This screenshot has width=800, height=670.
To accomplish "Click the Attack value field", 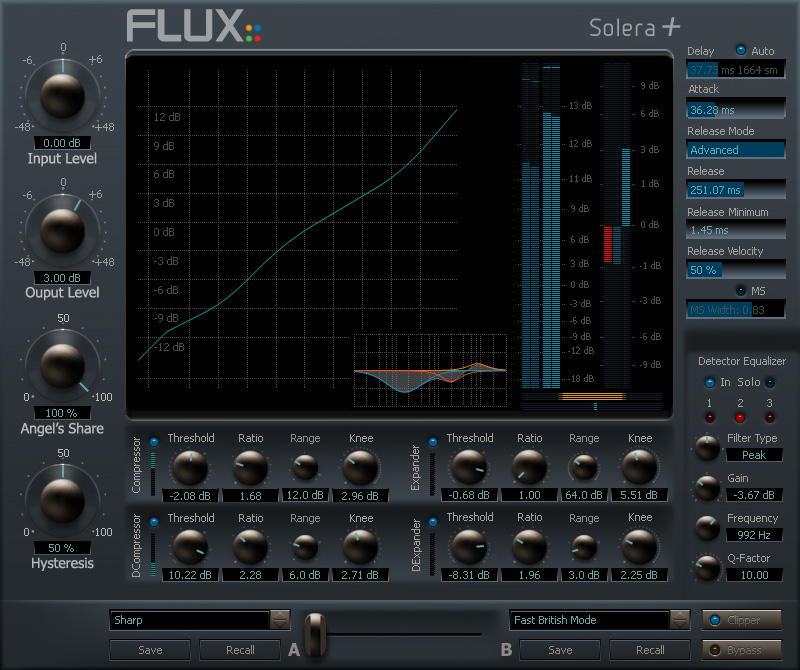I will click(735, 110).
